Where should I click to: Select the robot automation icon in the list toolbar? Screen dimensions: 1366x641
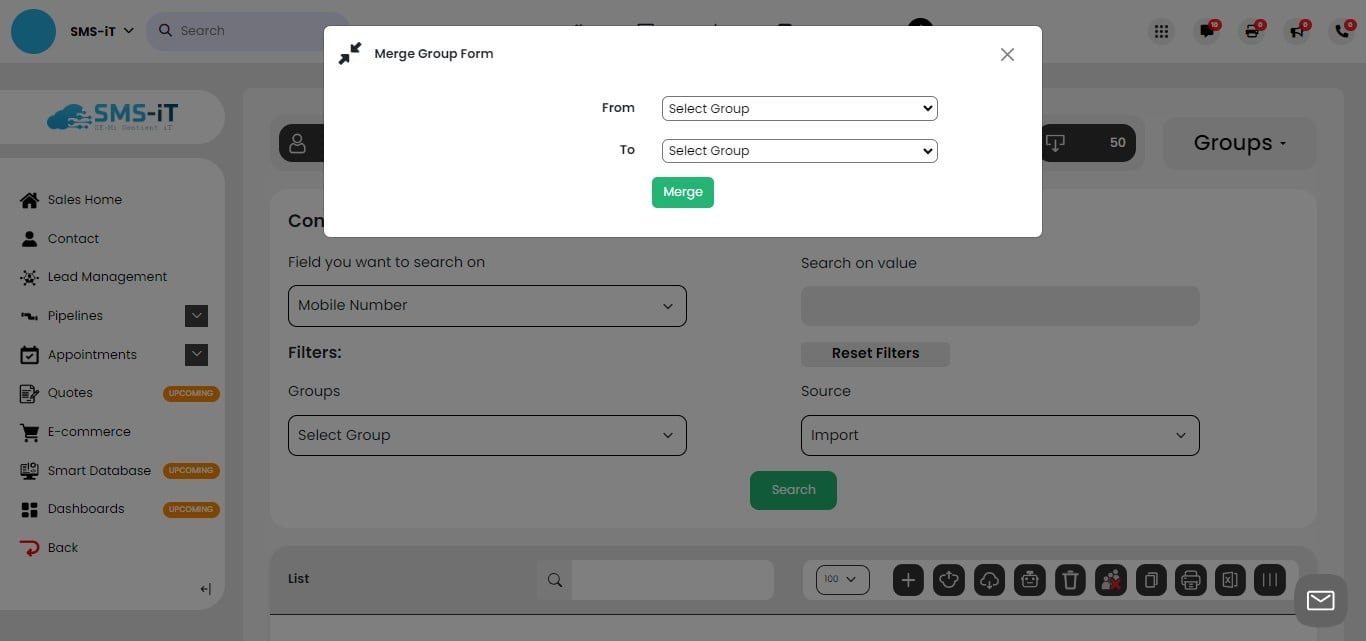pyautogui.click(x=1029, y=580)
